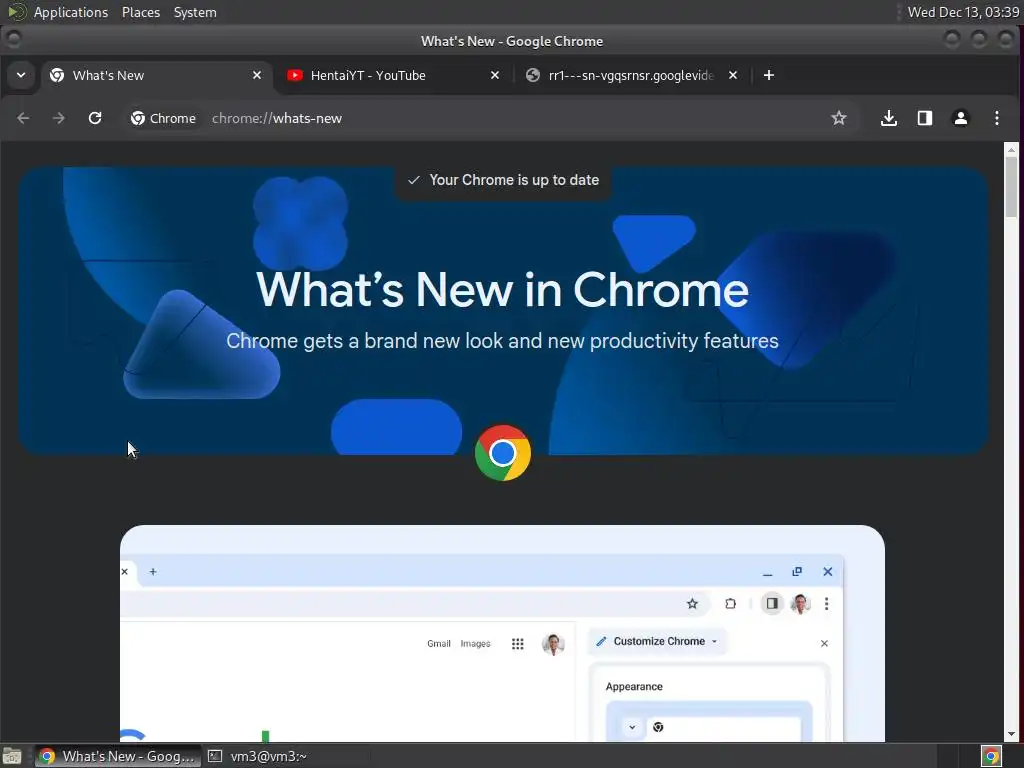Open Chrome's three-dot menu
The height and width of the screenshot is (768, 1024).
coord(997,118)
